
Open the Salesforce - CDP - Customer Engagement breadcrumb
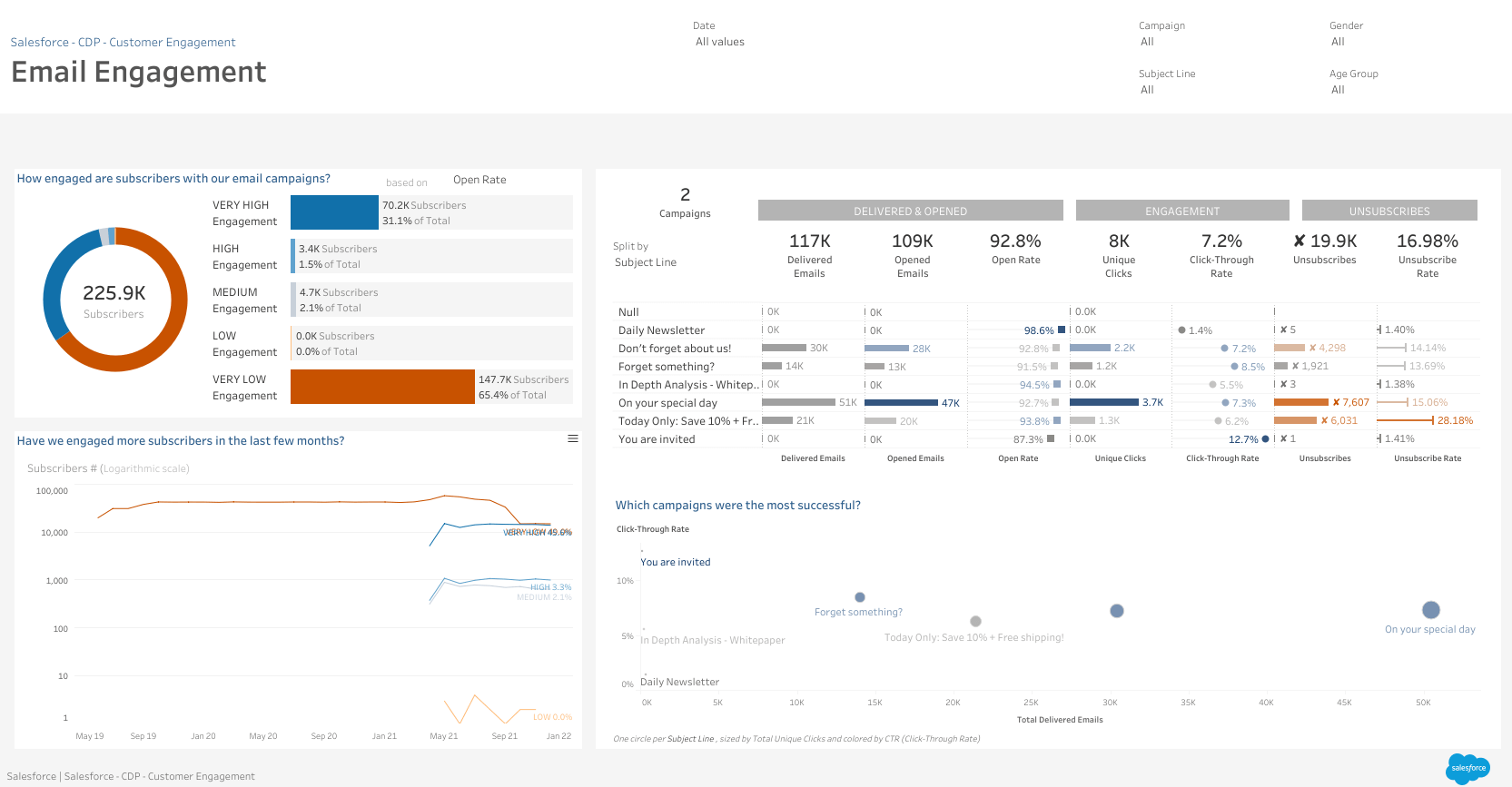tap(123, 43)
